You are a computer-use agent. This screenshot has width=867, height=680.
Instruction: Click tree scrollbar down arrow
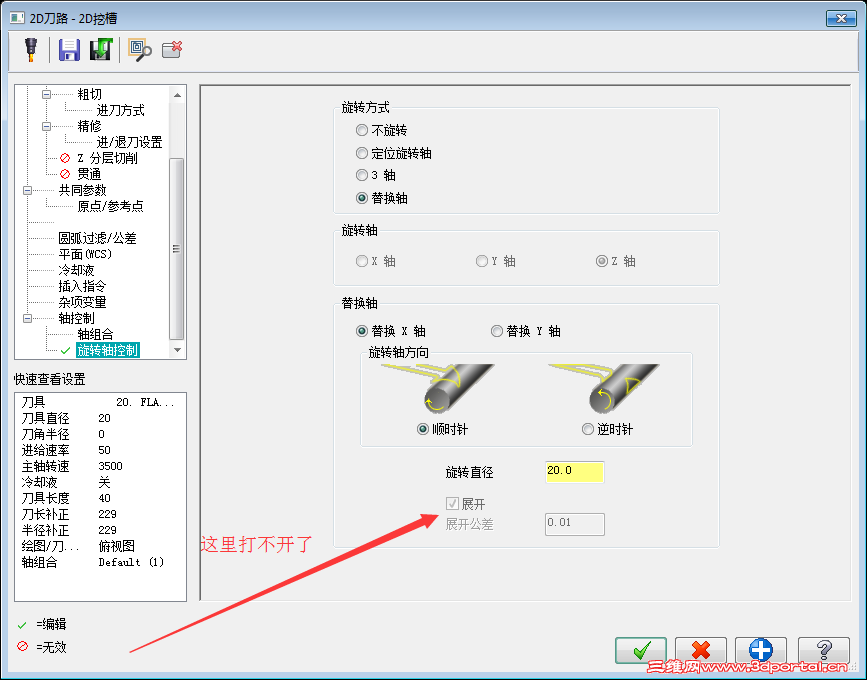(177, 349)
